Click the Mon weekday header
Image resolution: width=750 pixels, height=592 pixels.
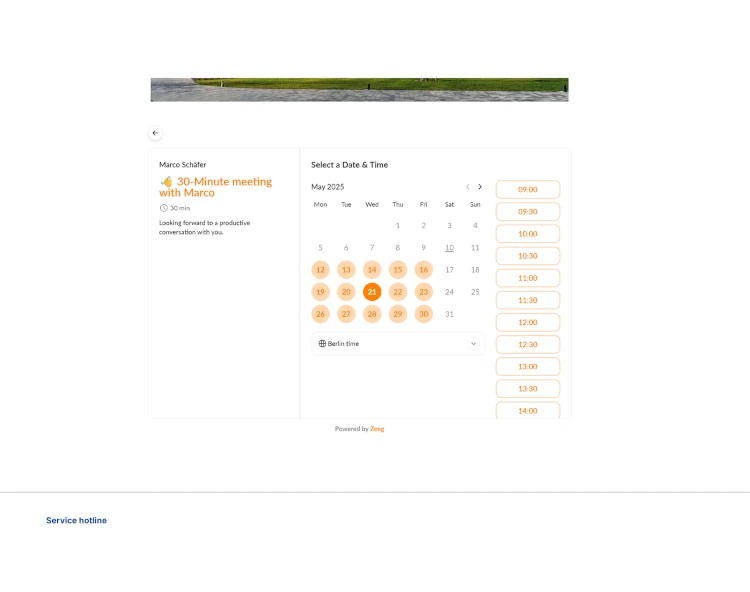click(320, 205)
